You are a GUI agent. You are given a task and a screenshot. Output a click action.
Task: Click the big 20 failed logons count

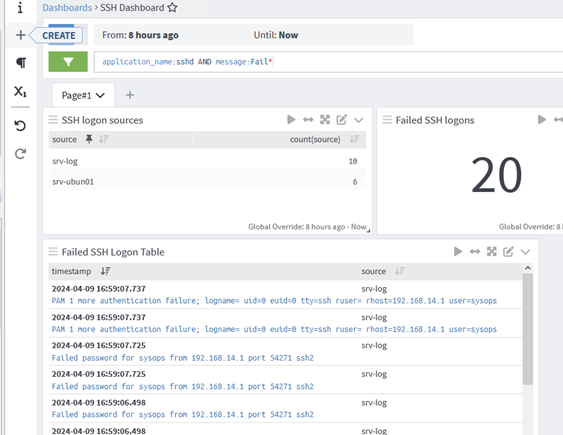496,175
